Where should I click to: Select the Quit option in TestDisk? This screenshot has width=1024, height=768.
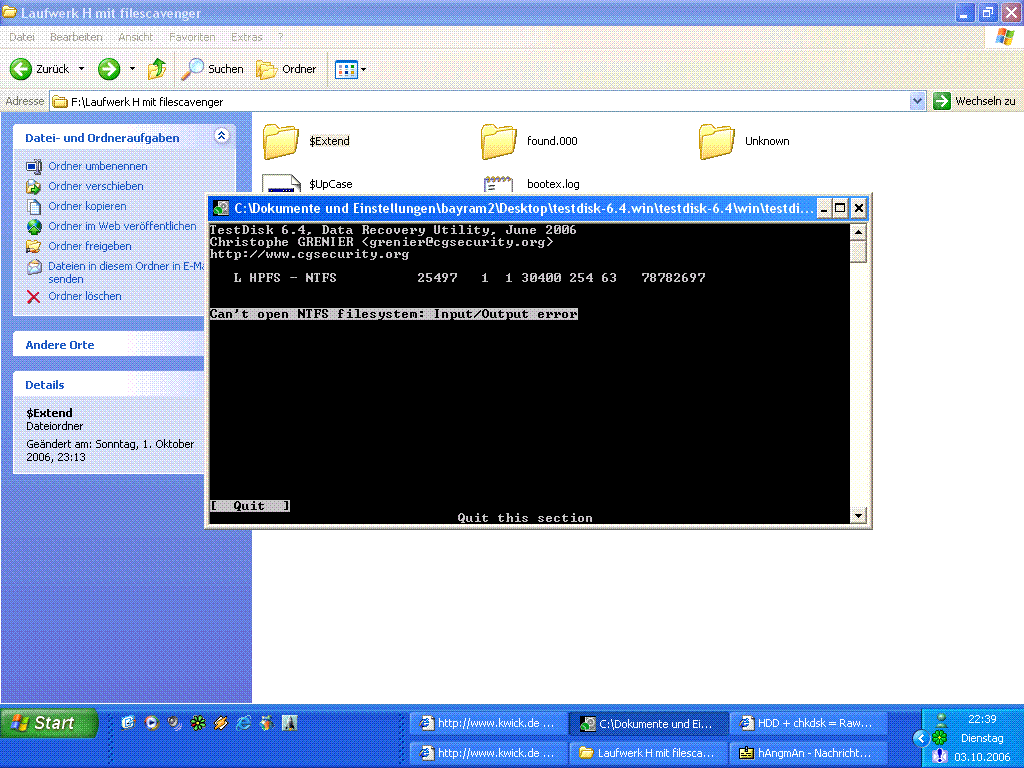[249, 505]
